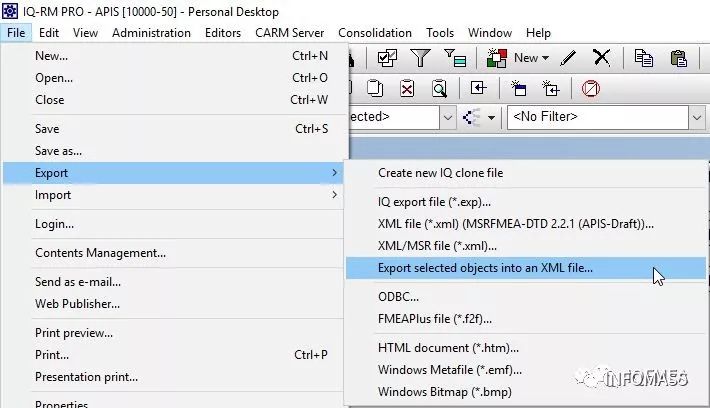The height and width of the screenshot is (408, 710).
Task: Click the No Filter field
Action: pyautogui.click(x=598, y=117)
